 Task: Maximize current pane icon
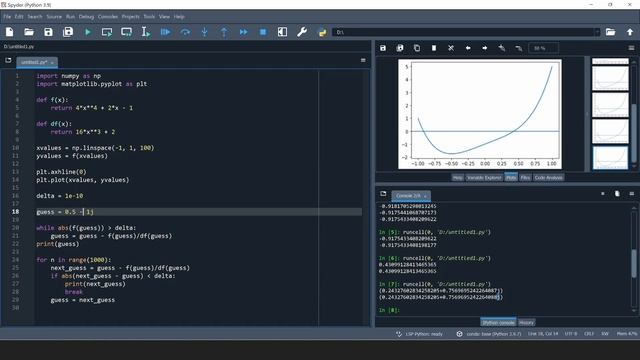282,32
